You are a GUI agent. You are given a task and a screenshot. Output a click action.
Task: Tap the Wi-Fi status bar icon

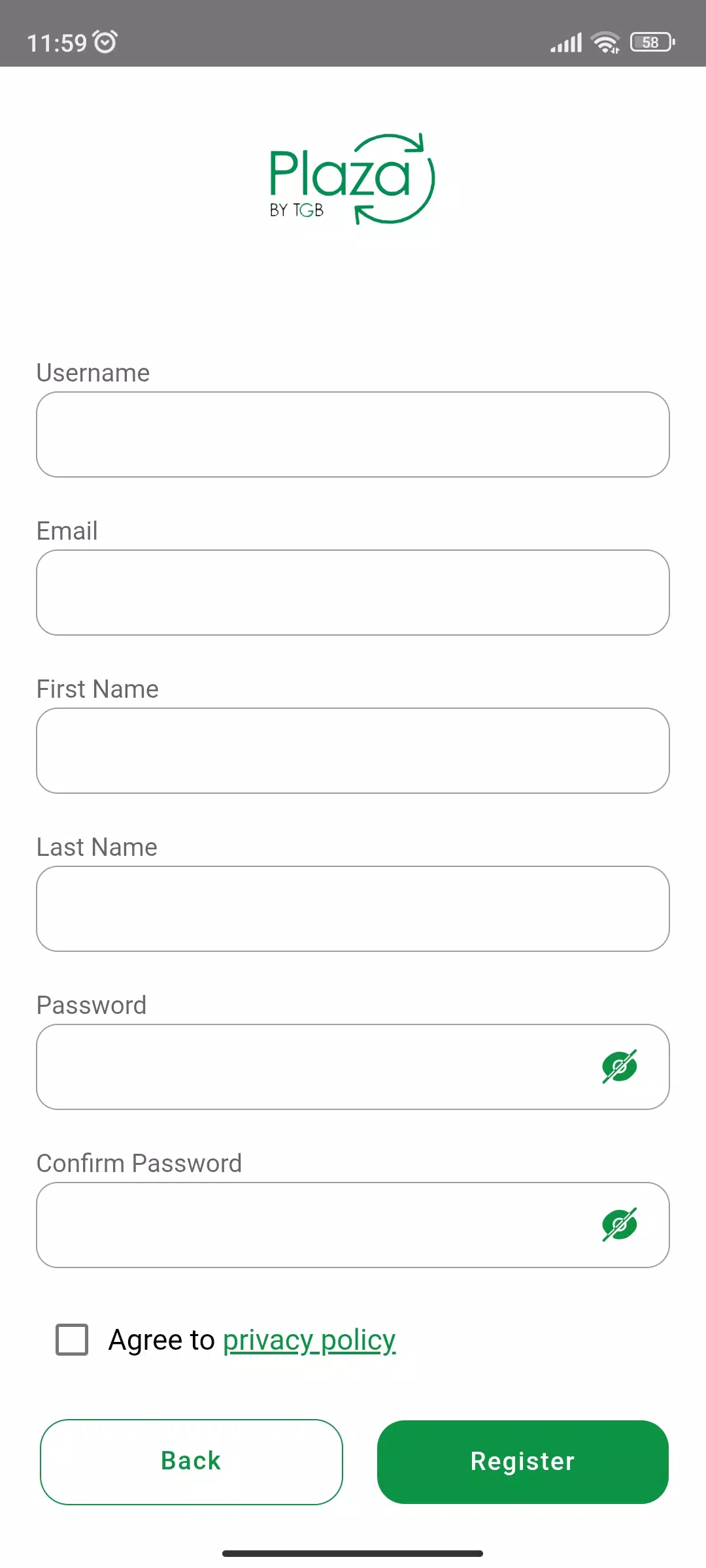605,42
